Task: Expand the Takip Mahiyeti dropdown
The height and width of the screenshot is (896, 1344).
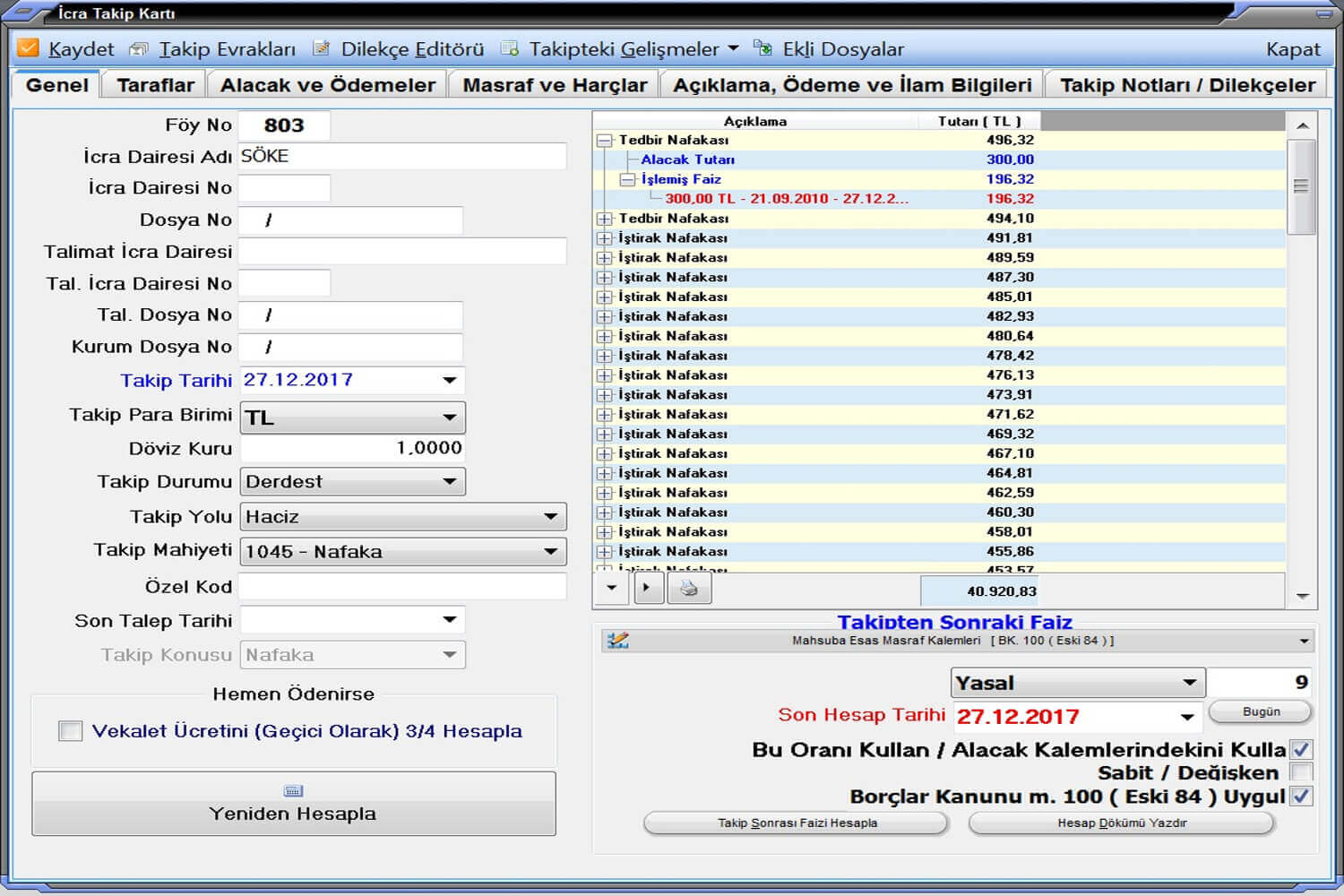Action: pos(550,552)
